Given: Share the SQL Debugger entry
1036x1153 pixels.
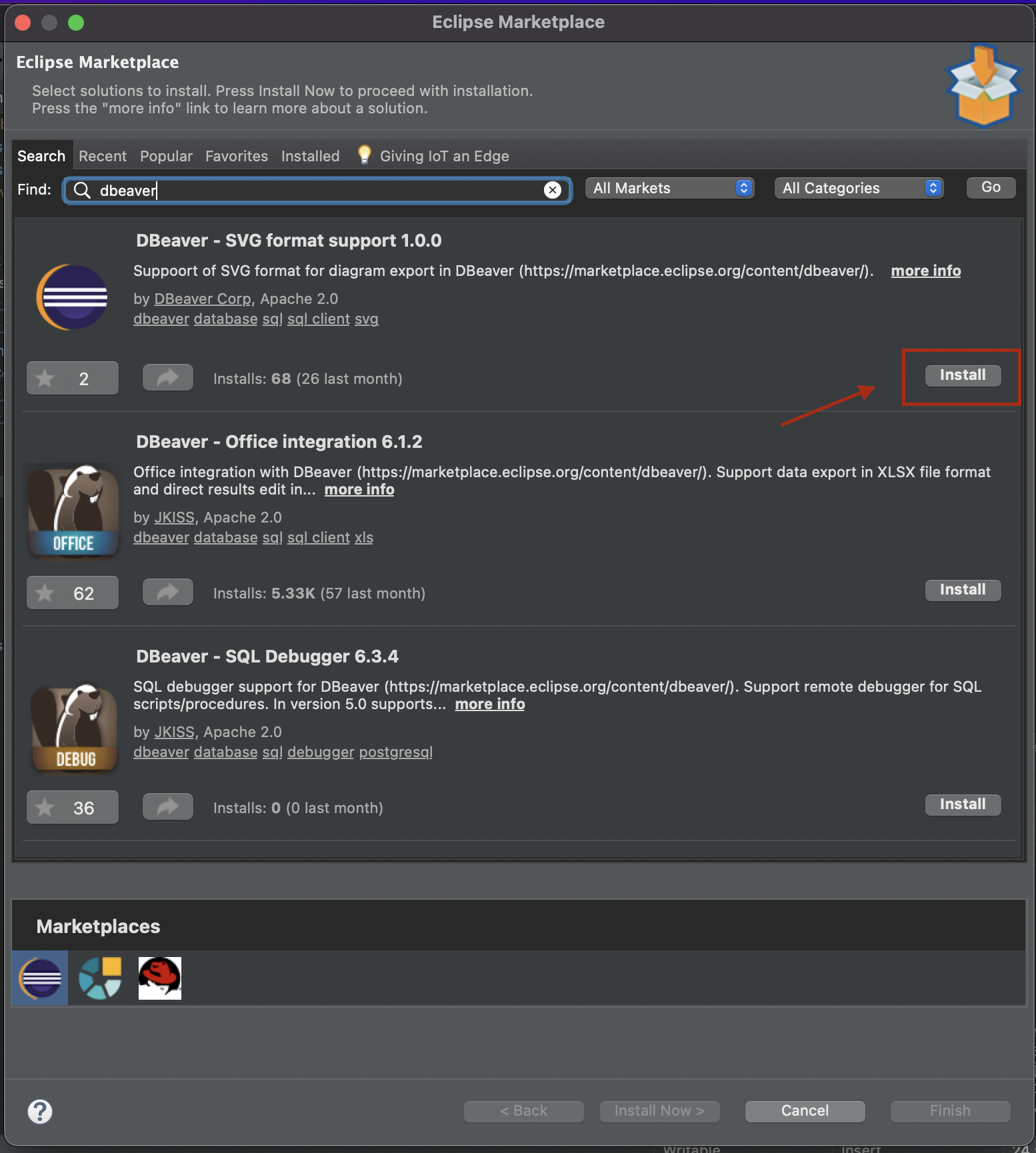Looking at the screenshot, I should 168,807.
